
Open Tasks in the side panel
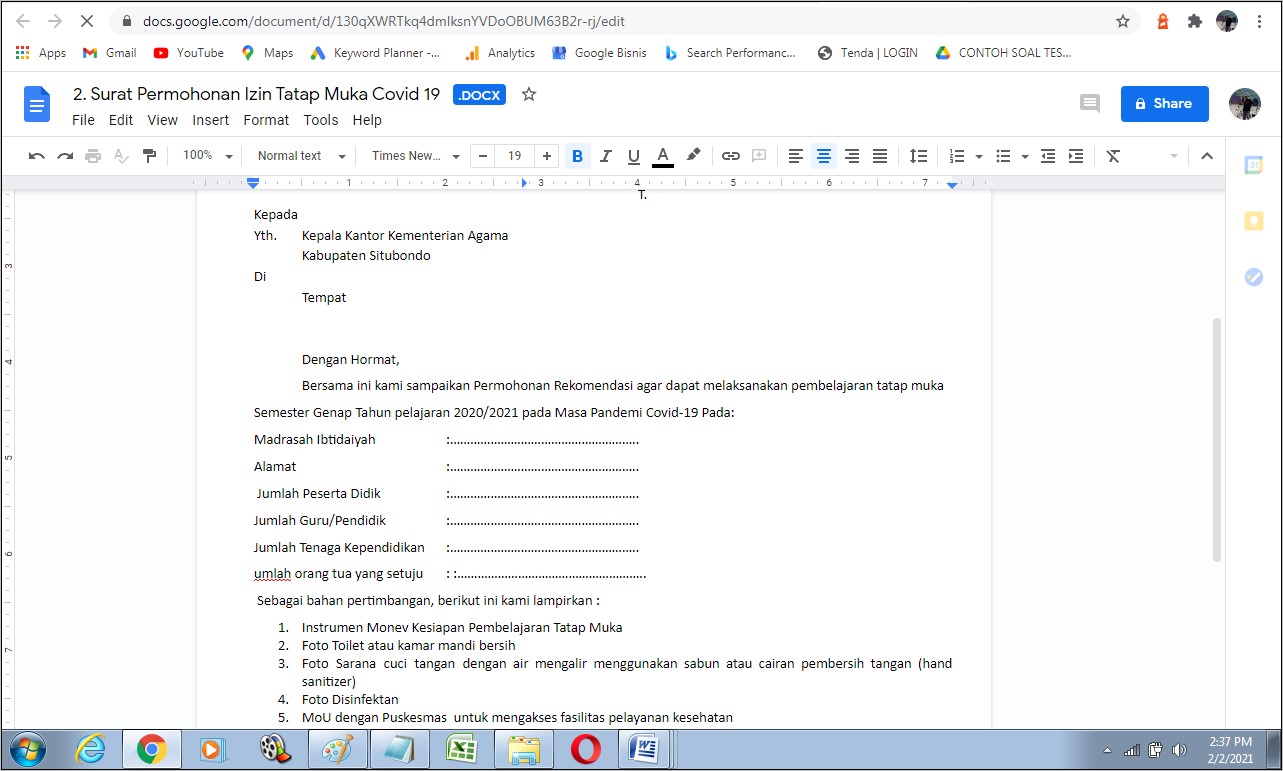click(x=1253, y=277)
